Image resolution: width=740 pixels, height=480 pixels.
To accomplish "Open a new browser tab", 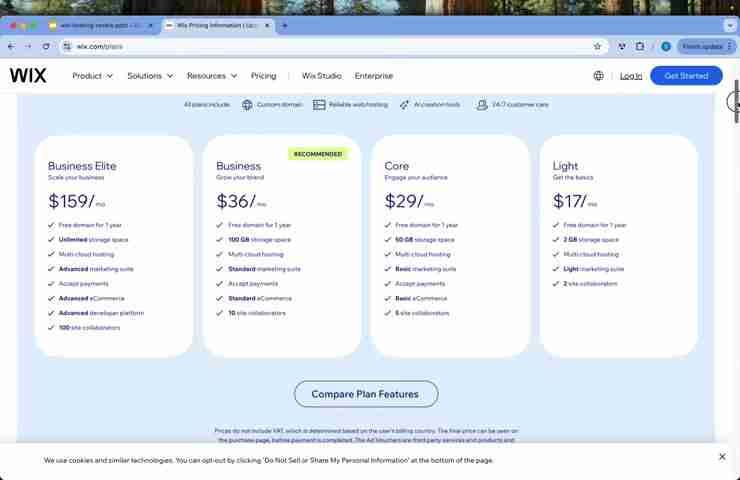I will coord(284,25).
